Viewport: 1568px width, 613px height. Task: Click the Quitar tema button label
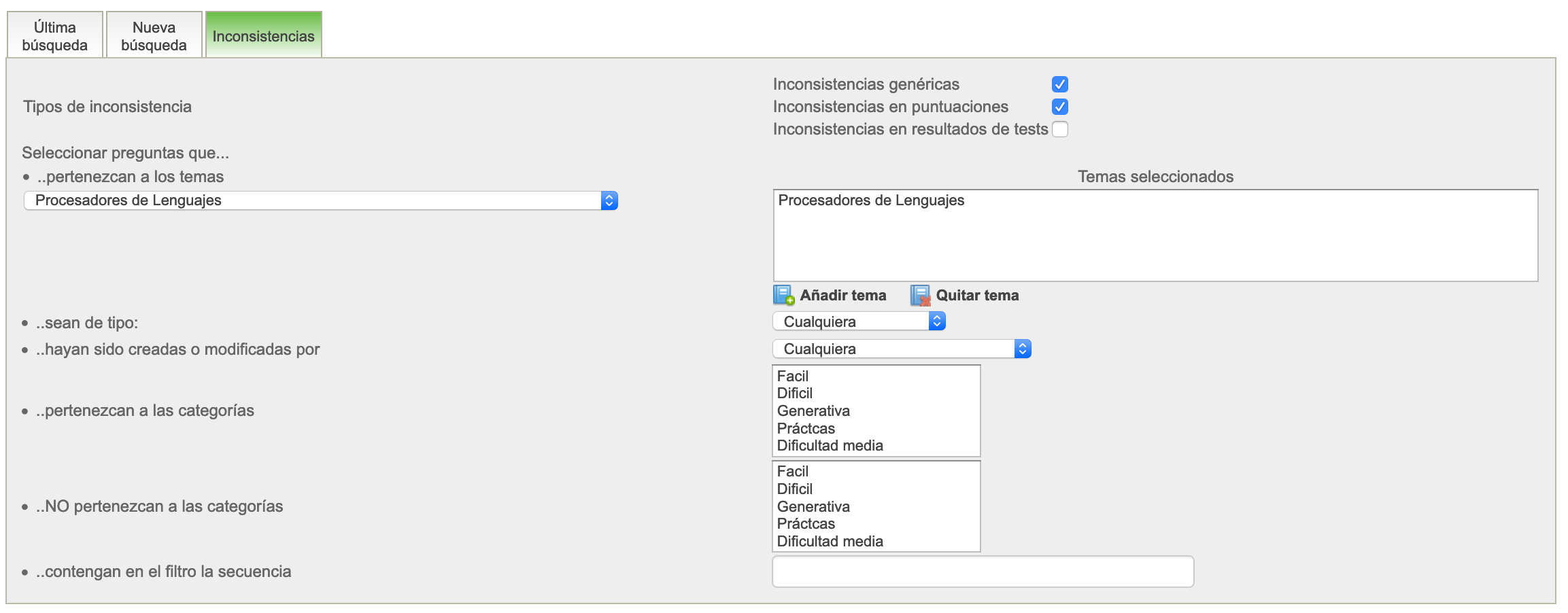click(x=977, y=296)
